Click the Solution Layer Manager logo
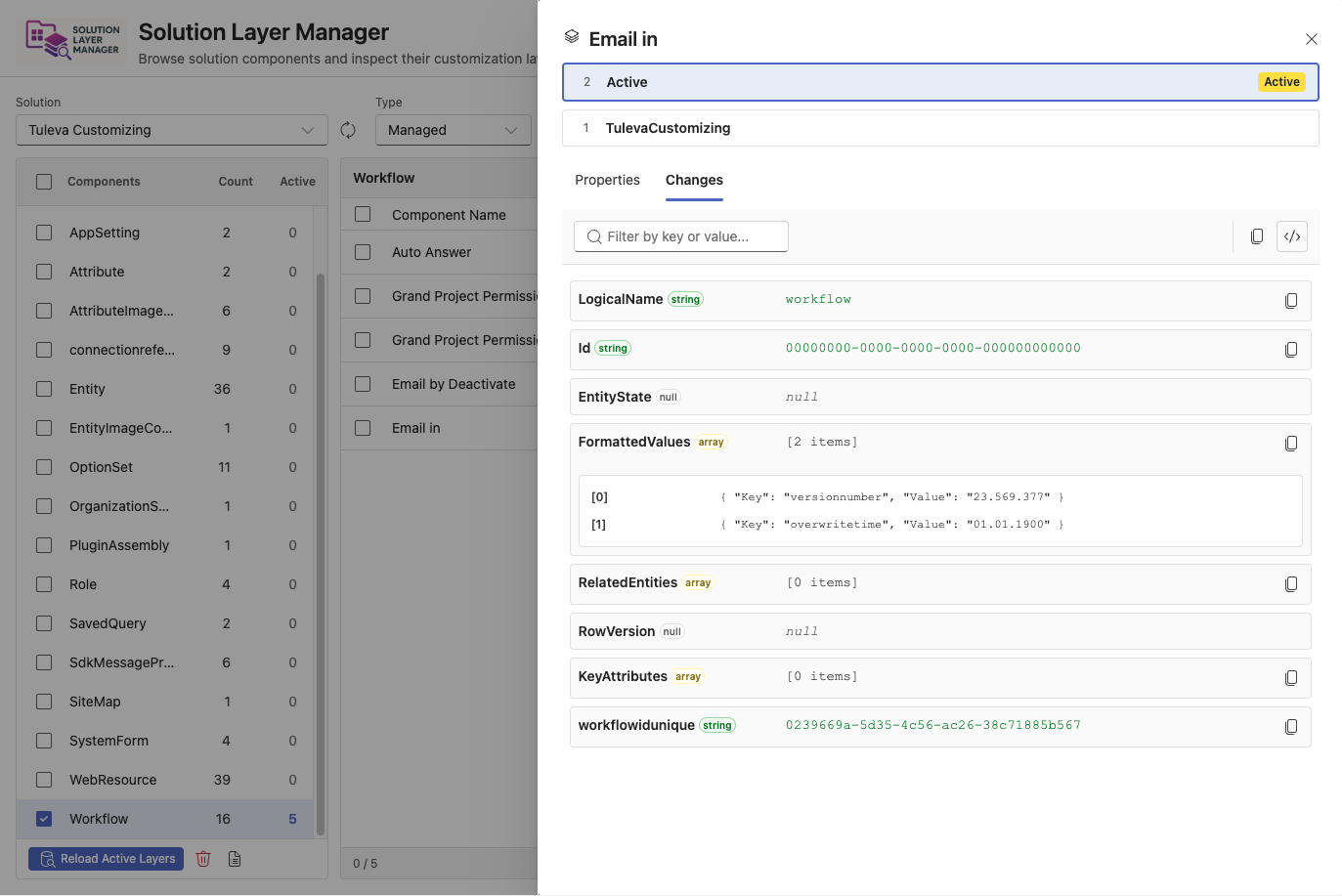Screen dimensions: 1342x896 pos(72,39)
